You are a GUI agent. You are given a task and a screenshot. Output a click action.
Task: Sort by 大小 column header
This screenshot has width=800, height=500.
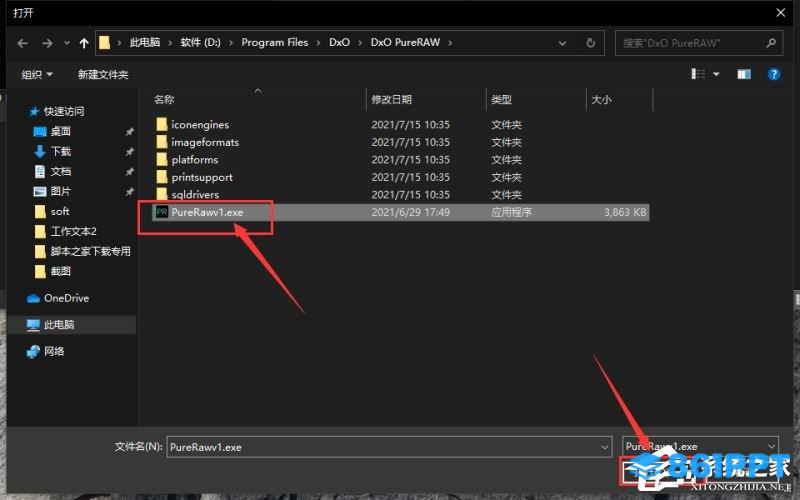(601, 99)
